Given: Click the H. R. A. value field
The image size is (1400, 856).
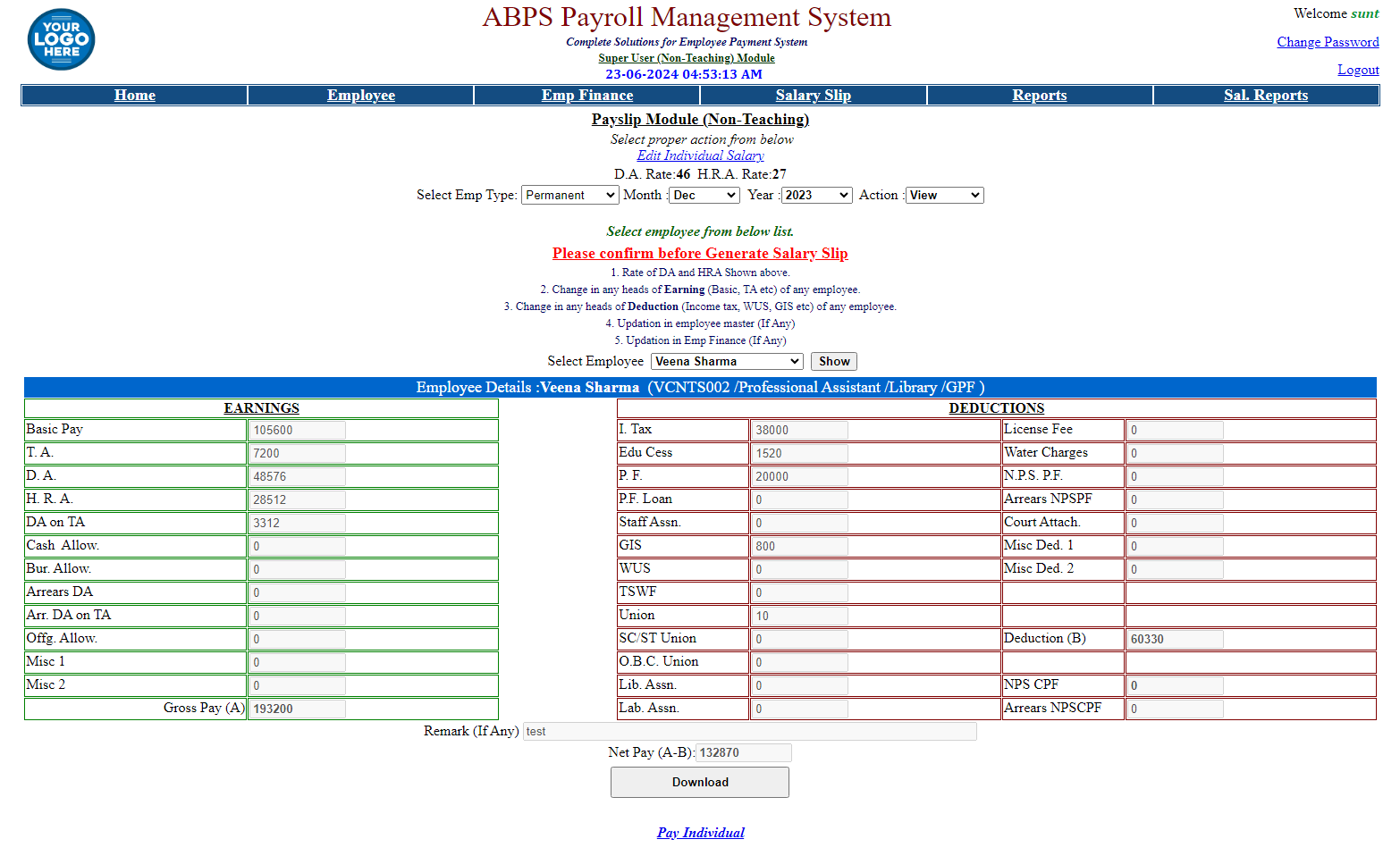Looking at the screenshot, I should tap(297, 499).
